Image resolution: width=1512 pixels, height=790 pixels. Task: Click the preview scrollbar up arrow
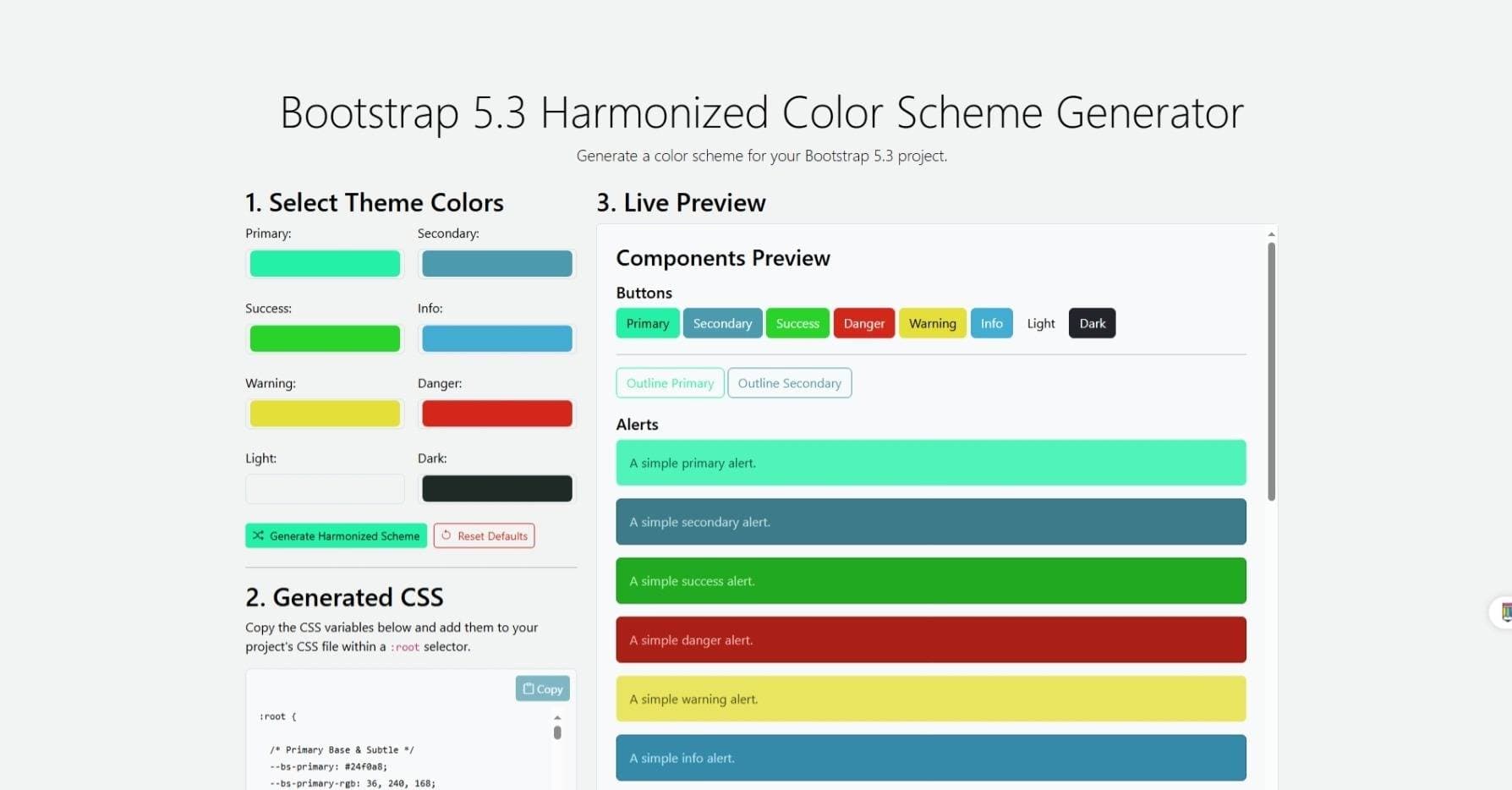[1271, 234]
